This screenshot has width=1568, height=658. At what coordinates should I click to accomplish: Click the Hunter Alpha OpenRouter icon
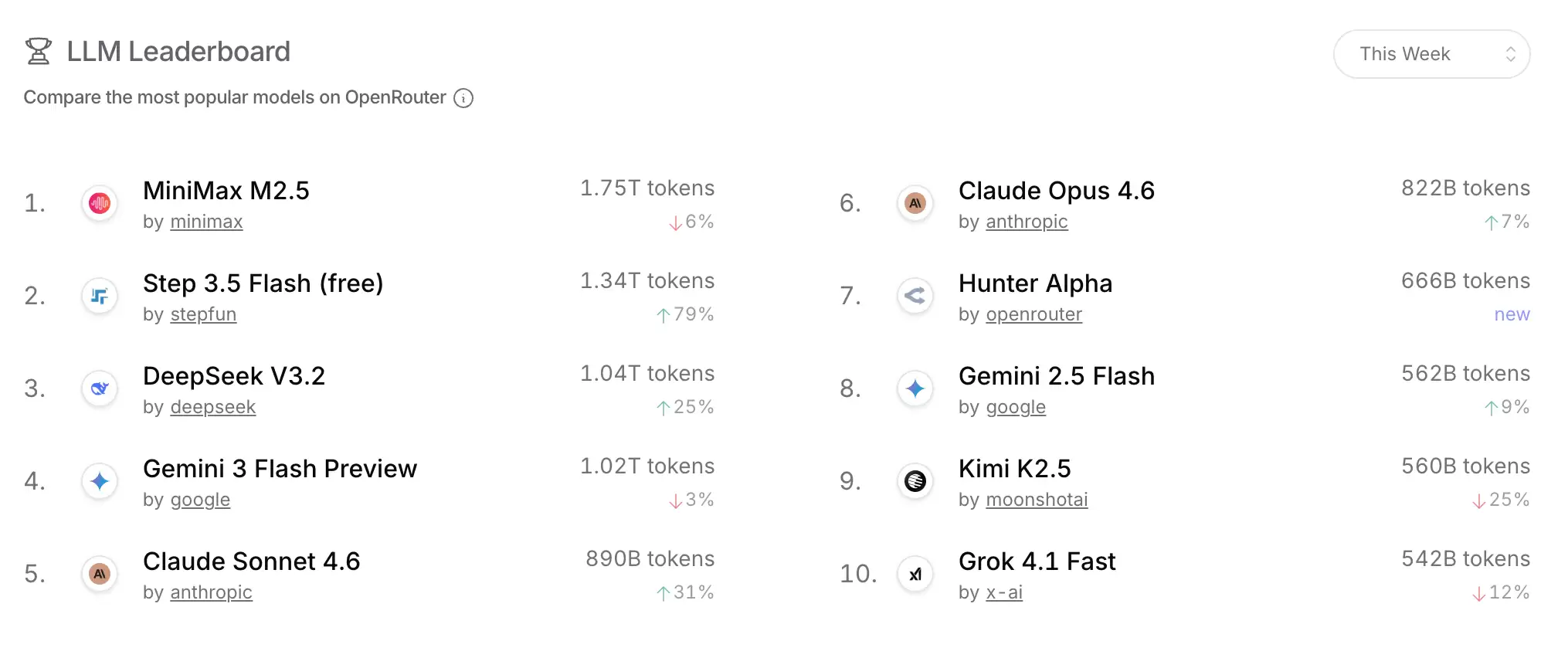[915, 296]
